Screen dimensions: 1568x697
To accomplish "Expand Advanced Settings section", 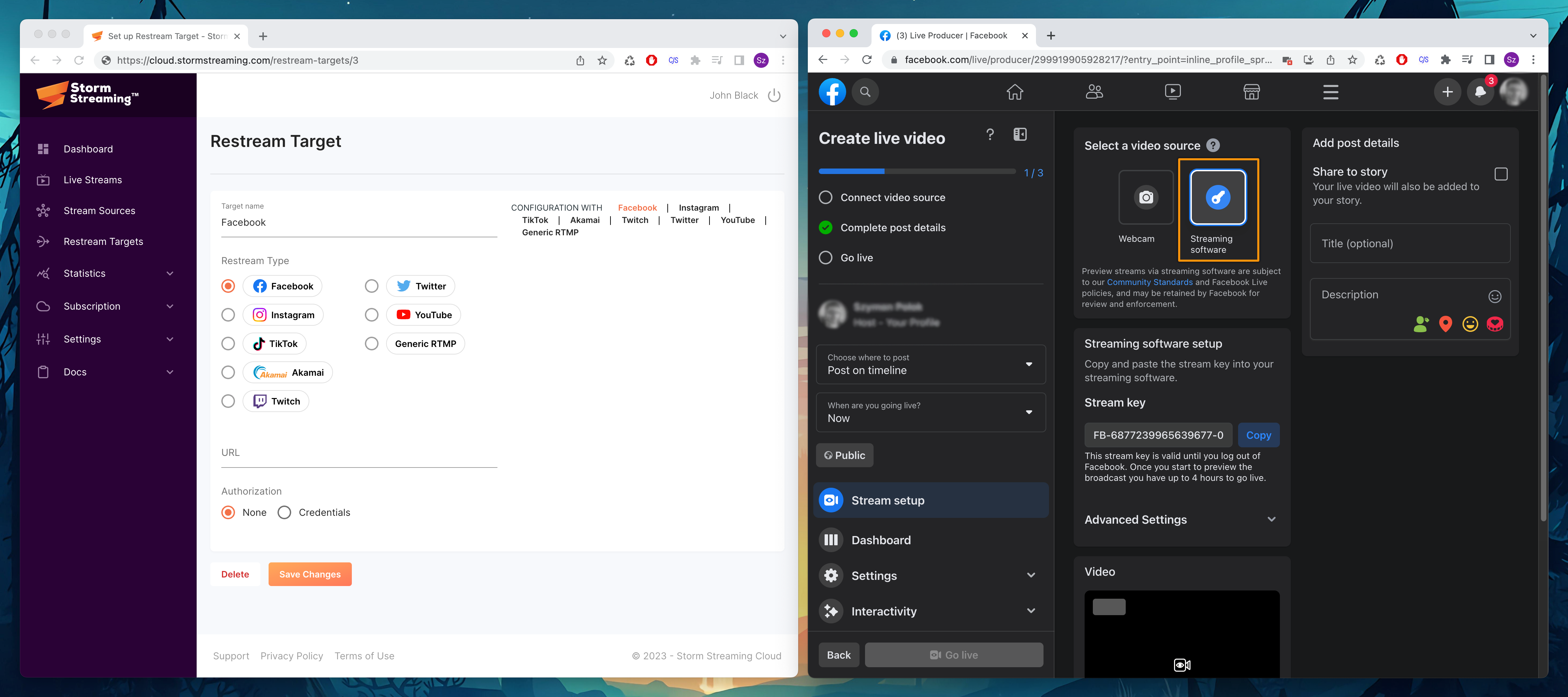I will tap(1181, 519).
